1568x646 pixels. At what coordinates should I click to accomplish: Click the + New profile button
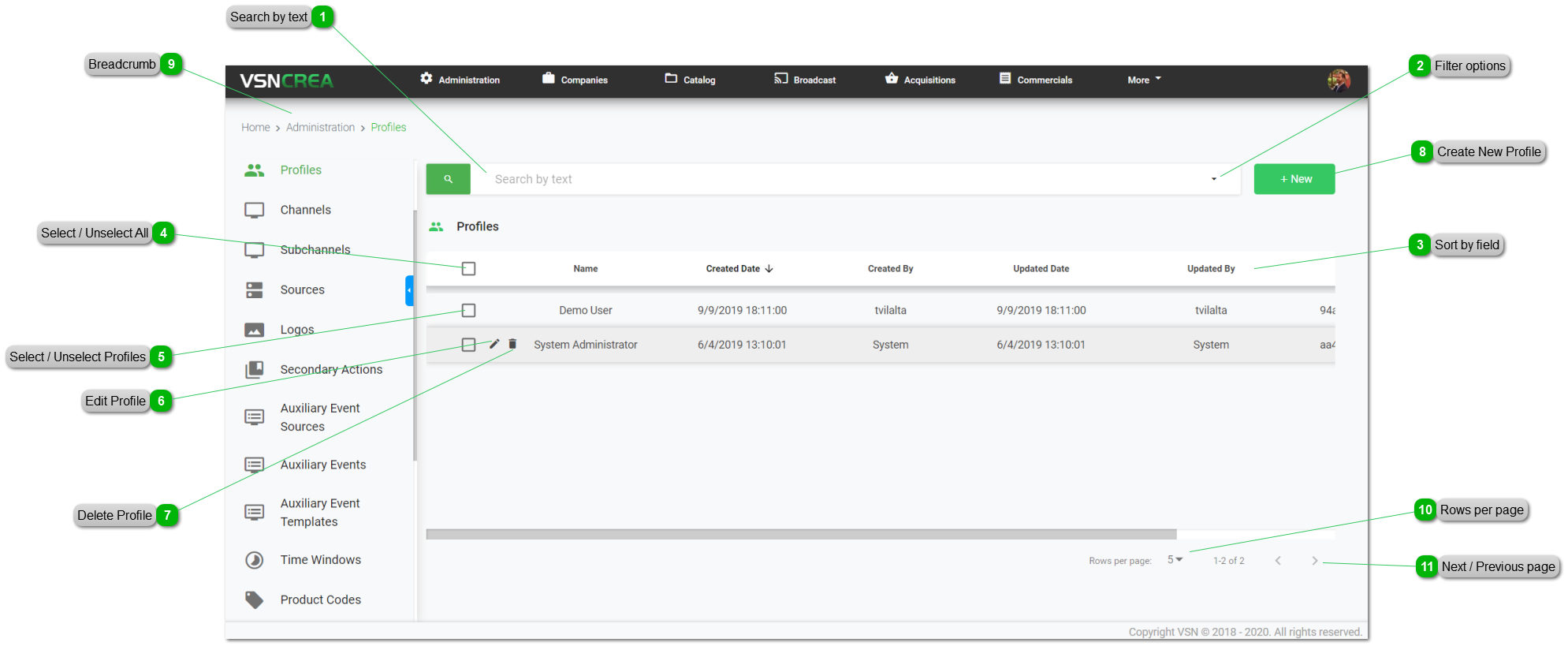(1294, 179)
